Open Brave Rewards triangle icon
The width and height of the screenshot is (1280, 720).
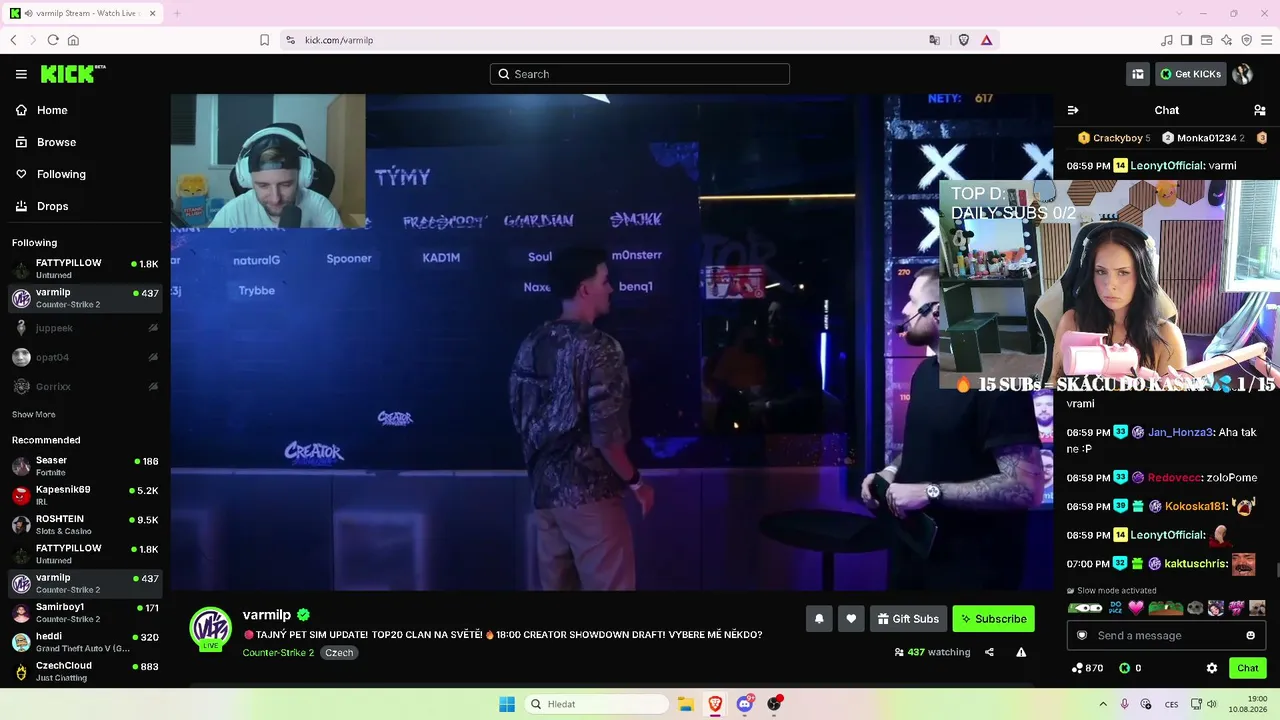click(x=986, y=40)
